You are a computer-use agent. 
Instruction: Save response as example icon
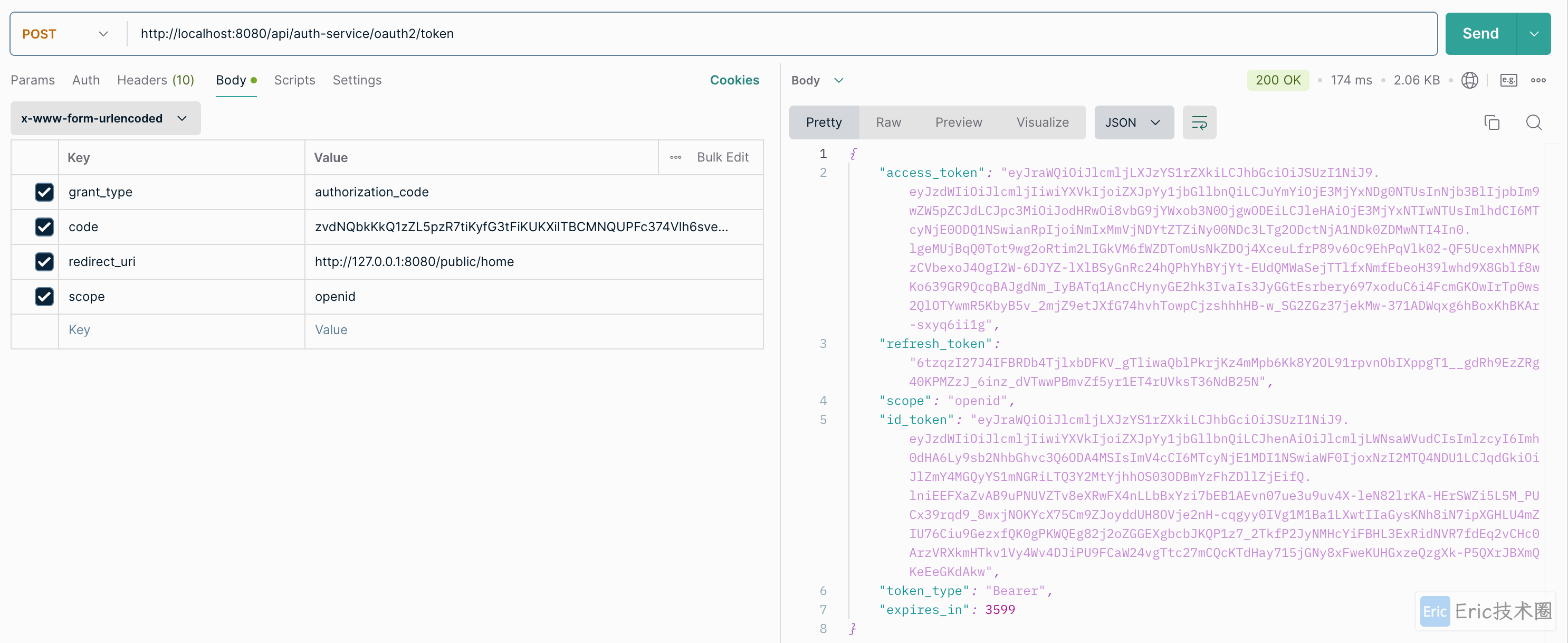click(1508, 80)
